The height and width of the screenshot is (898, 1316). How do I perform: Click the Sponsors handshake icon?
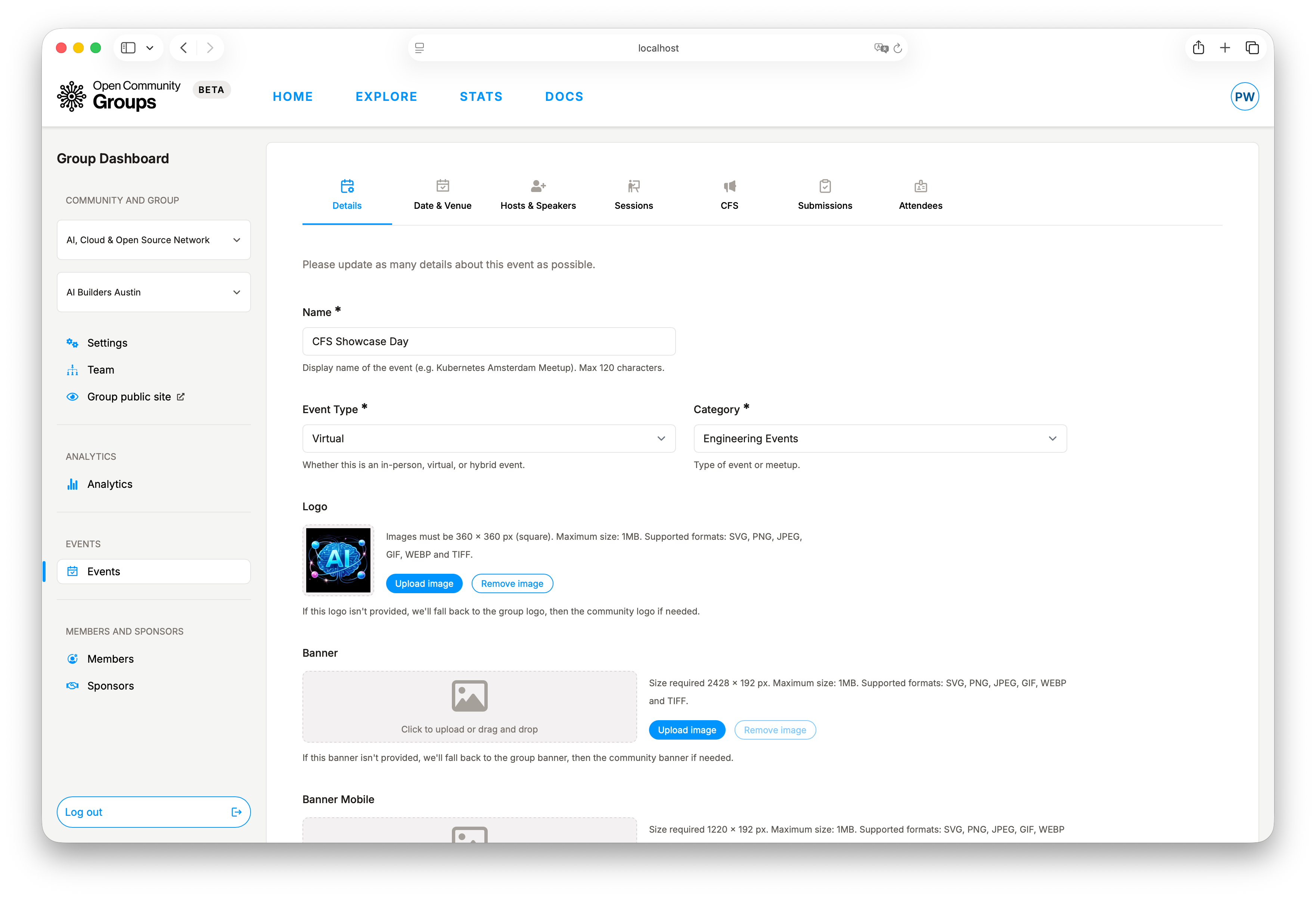tap(72, 685)
